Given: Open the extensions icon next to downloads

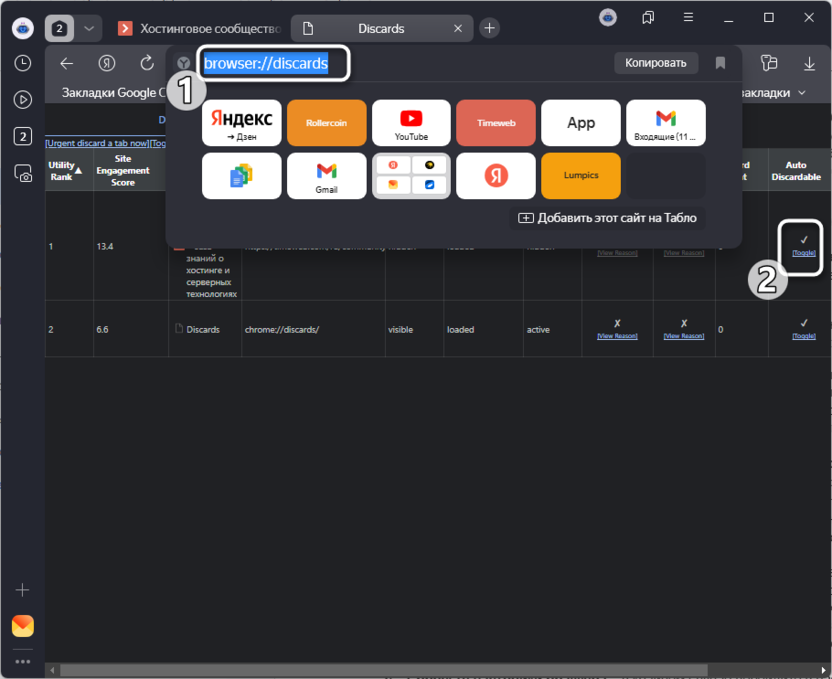Looking at the screenshot, I should 769,63.
